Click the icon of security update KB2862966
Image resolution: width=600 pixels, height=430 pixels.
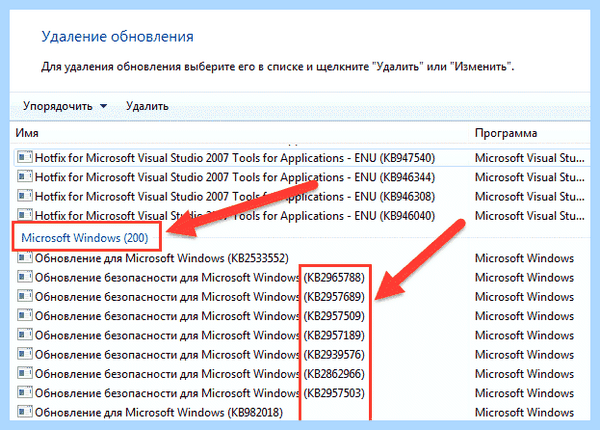(24, 373)
